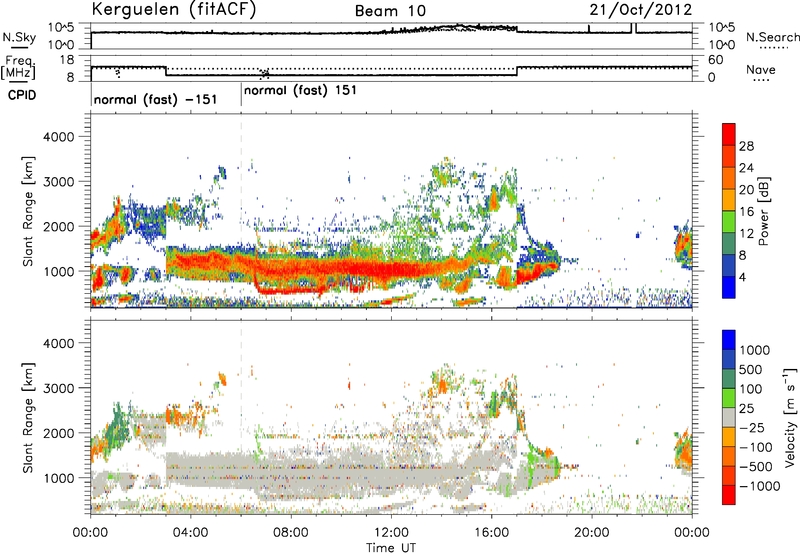Click the 'normal (fast) -151' CPID text
This screenshot has height=554, width=800.
[x=156, y=99]
